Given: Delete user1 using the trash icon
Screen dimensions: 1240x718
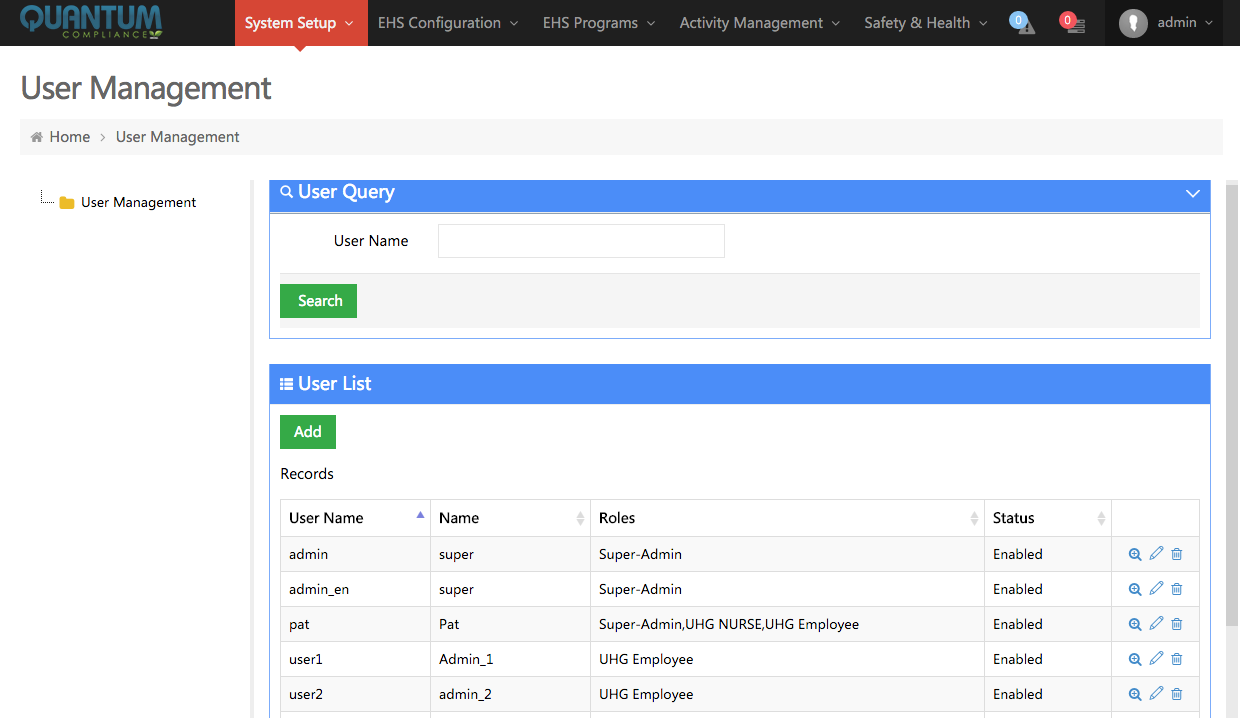Looking at the screenshot, I should point(1177,659).
